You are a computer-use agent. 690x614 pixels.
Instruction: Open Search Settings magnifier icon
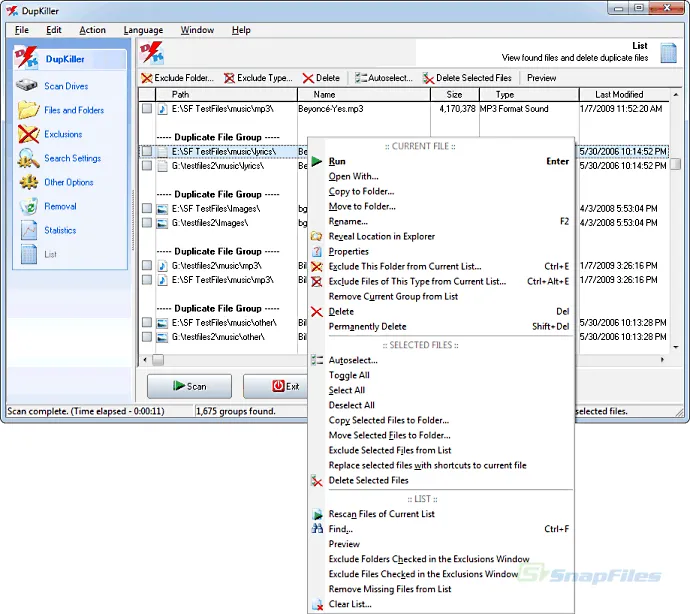(x=28, y=158)
